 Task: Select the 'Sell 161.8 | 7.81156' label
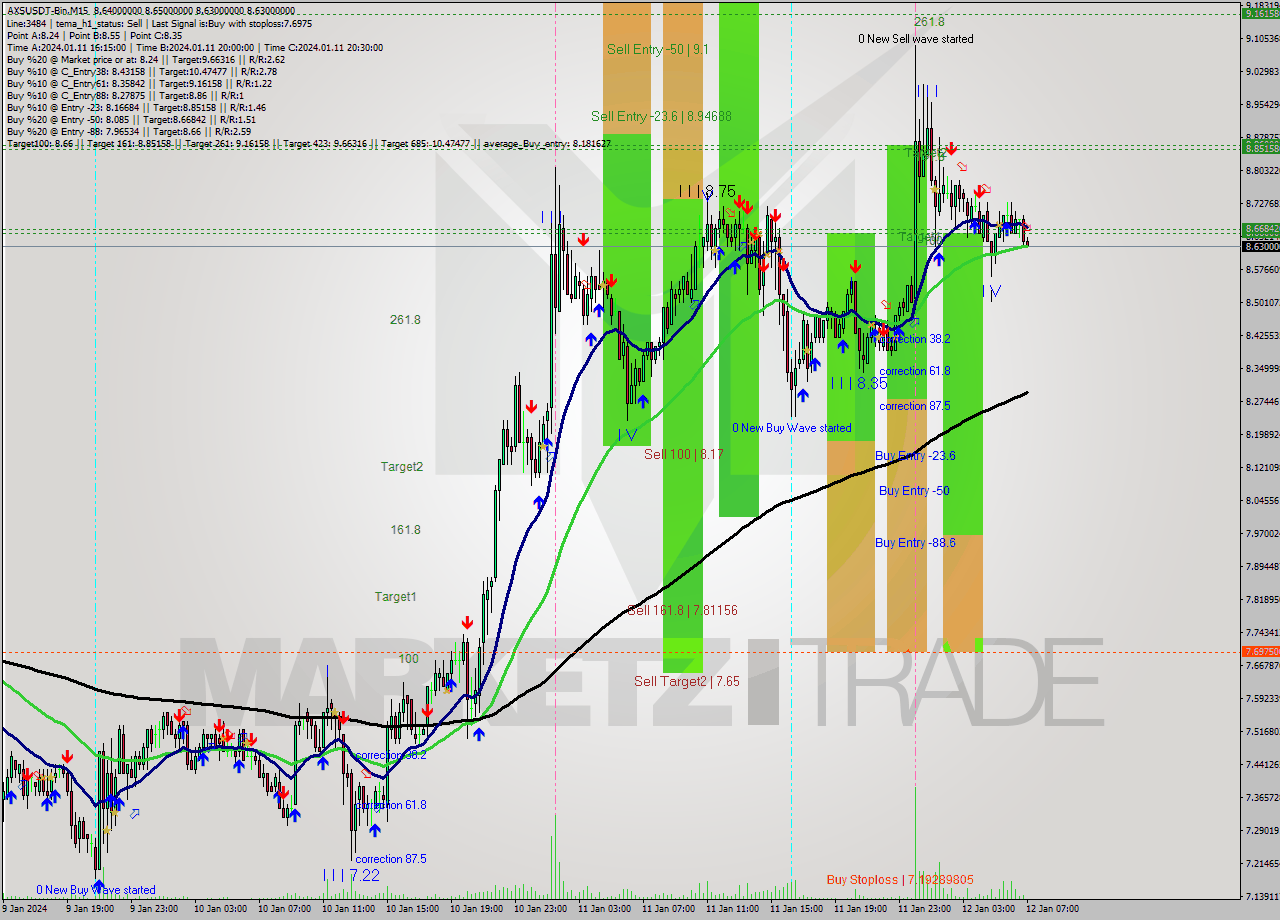[x=682, y=610]
